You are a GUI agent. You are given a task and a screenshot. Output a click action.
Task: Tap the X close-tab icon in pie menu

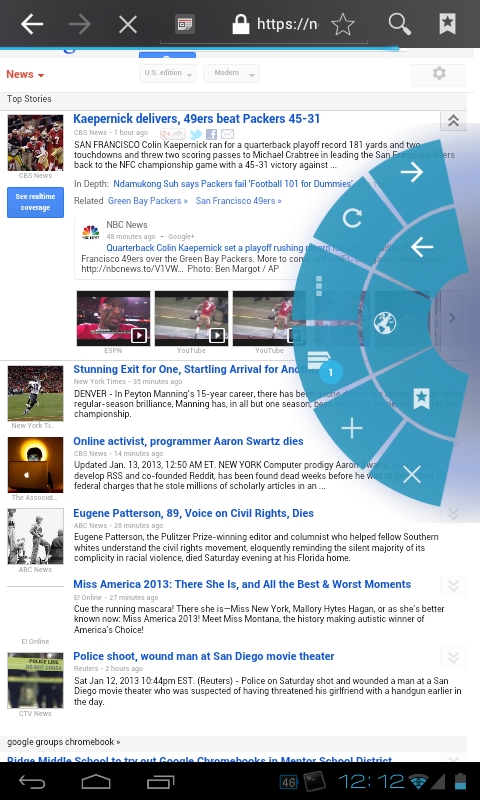412,475
